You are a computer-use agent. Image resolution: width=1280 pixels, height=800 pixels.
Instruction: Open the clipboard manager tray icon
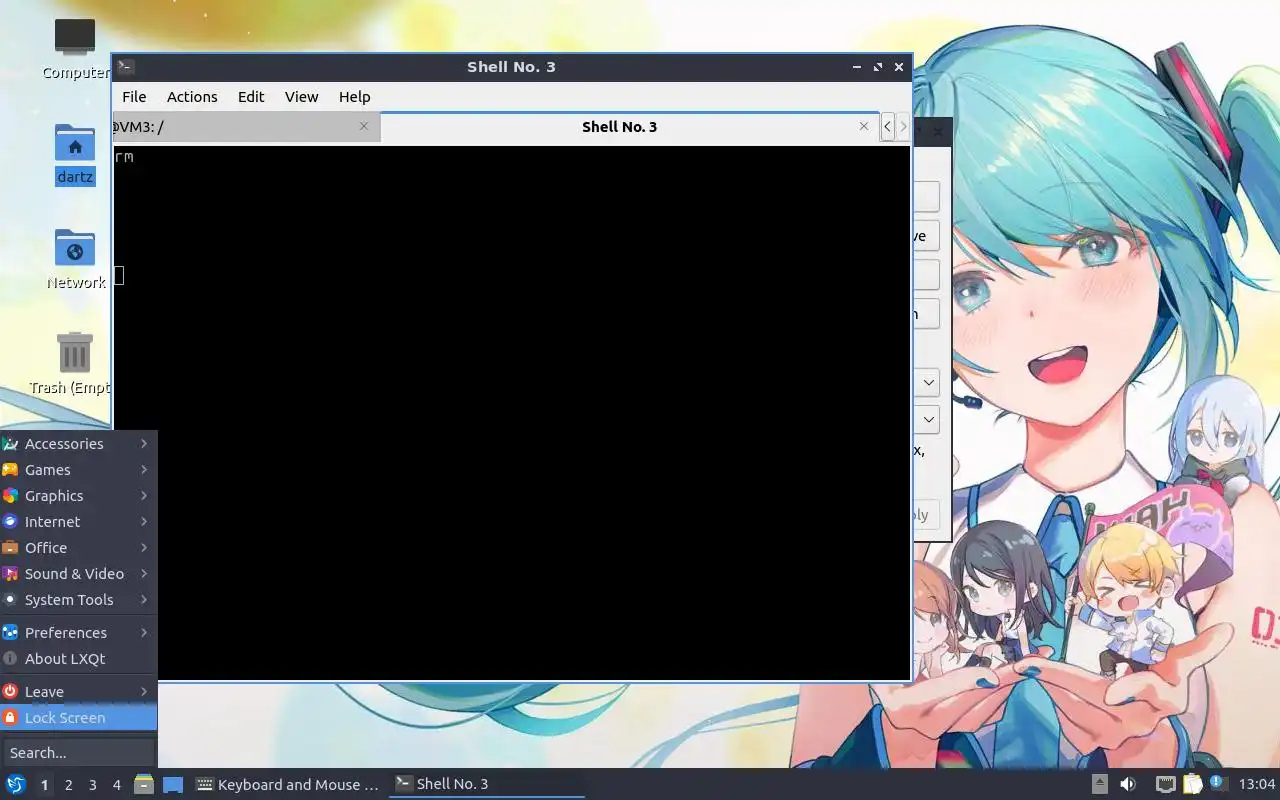pos(1192,784)
